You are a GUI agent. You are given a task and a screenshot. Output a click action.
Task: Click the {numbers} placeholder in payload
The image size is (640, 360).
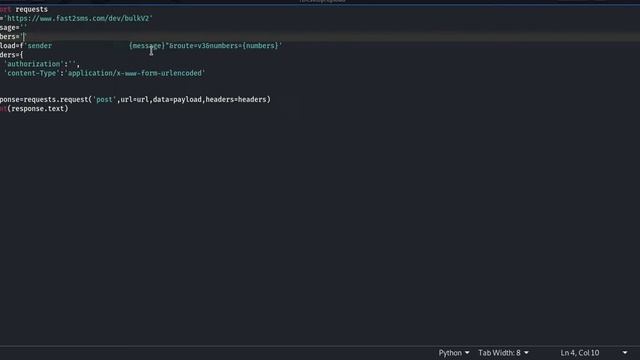260,46
